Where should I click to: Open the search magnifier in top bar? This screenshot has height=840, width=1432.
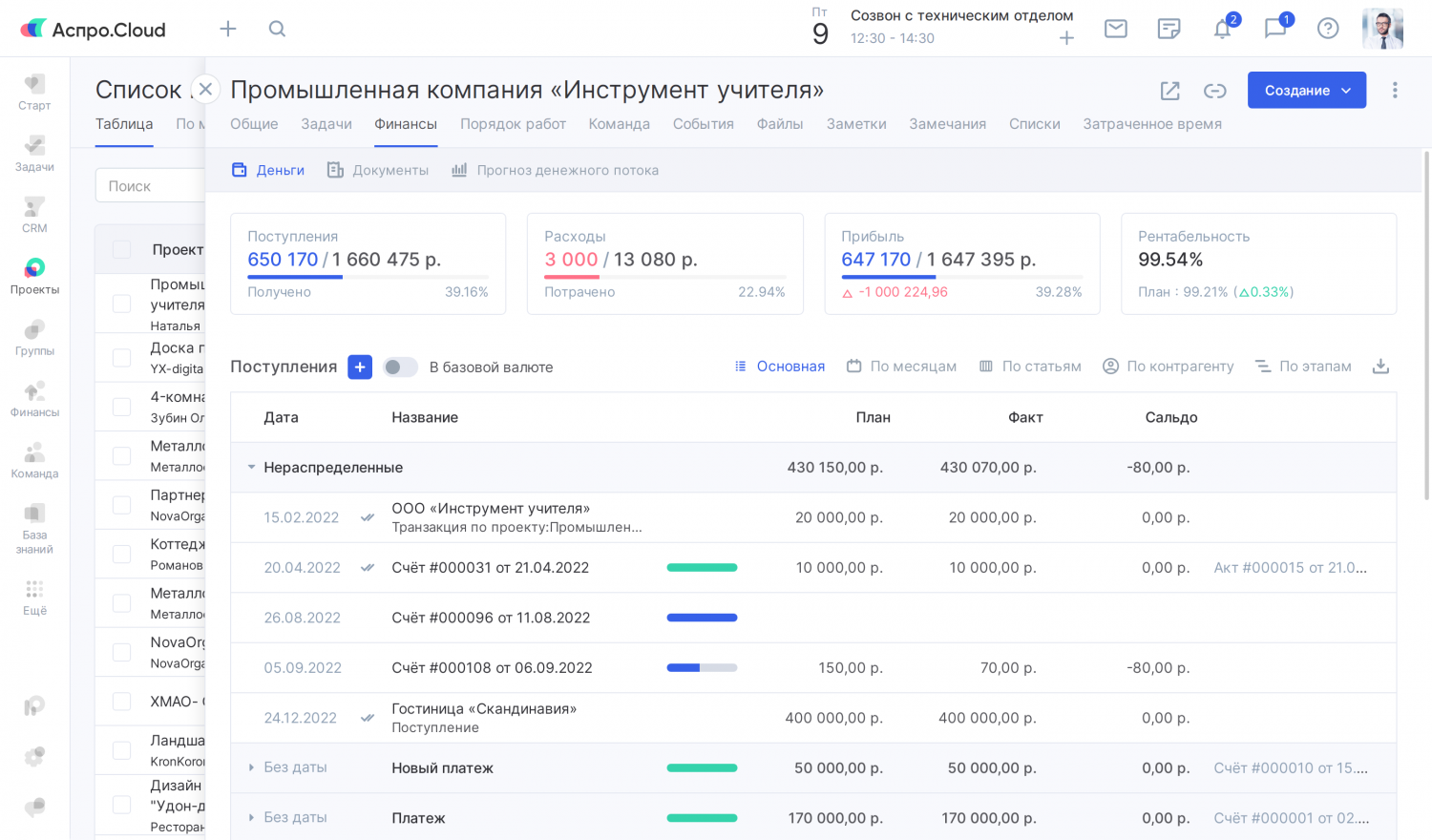click(277, 29)
